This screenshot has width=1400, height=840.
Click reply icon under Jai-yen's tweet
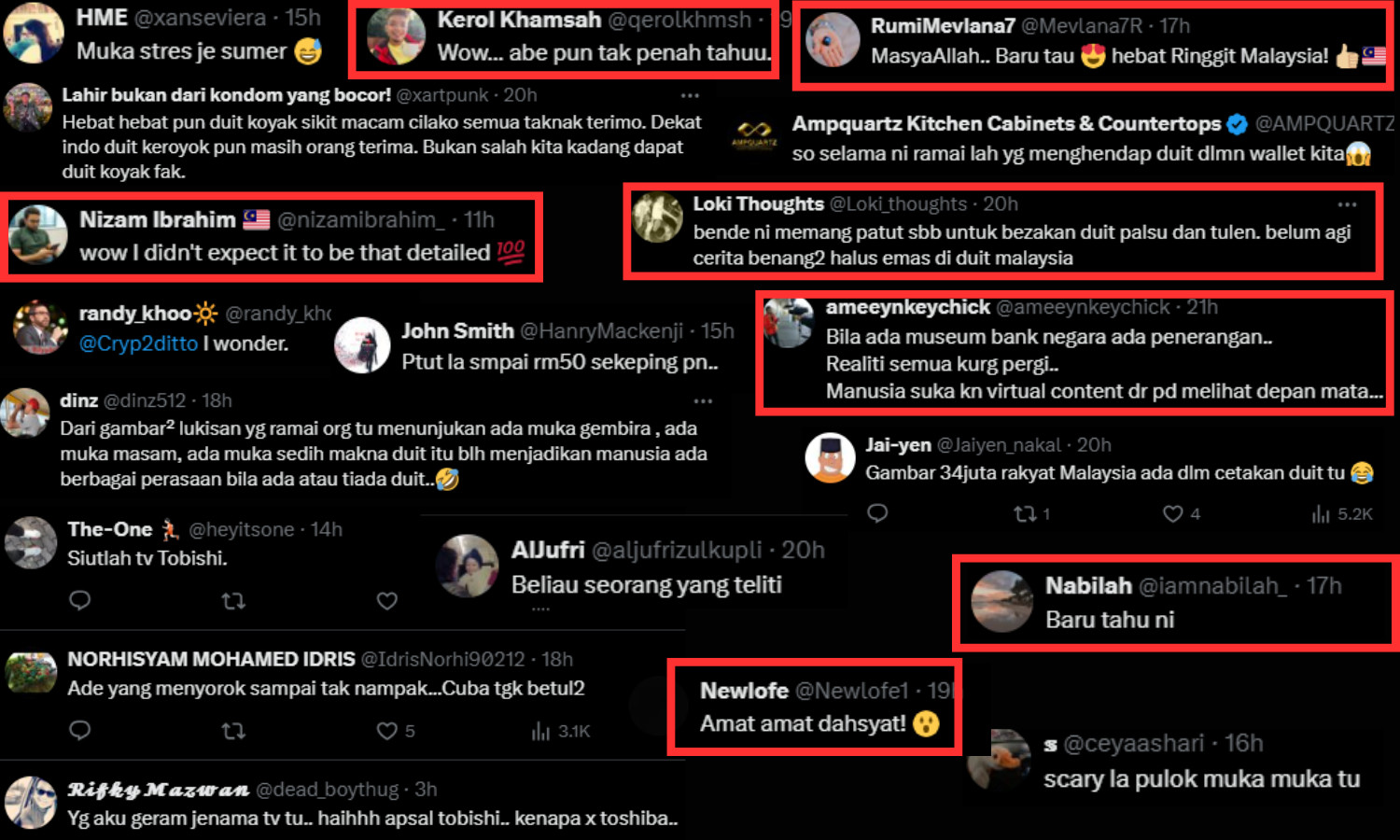(877, 513)
